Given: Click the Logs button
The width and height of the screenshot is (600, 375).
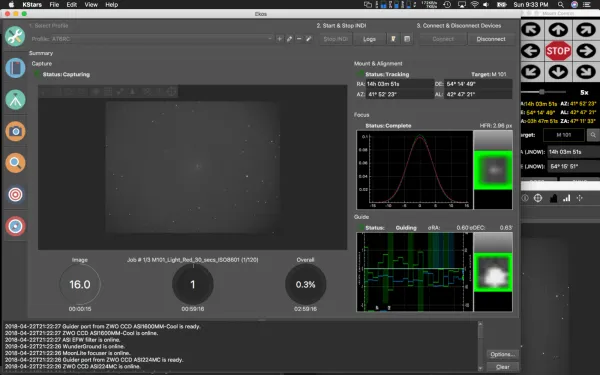Looking at the screenshot, I should point(369,39).
